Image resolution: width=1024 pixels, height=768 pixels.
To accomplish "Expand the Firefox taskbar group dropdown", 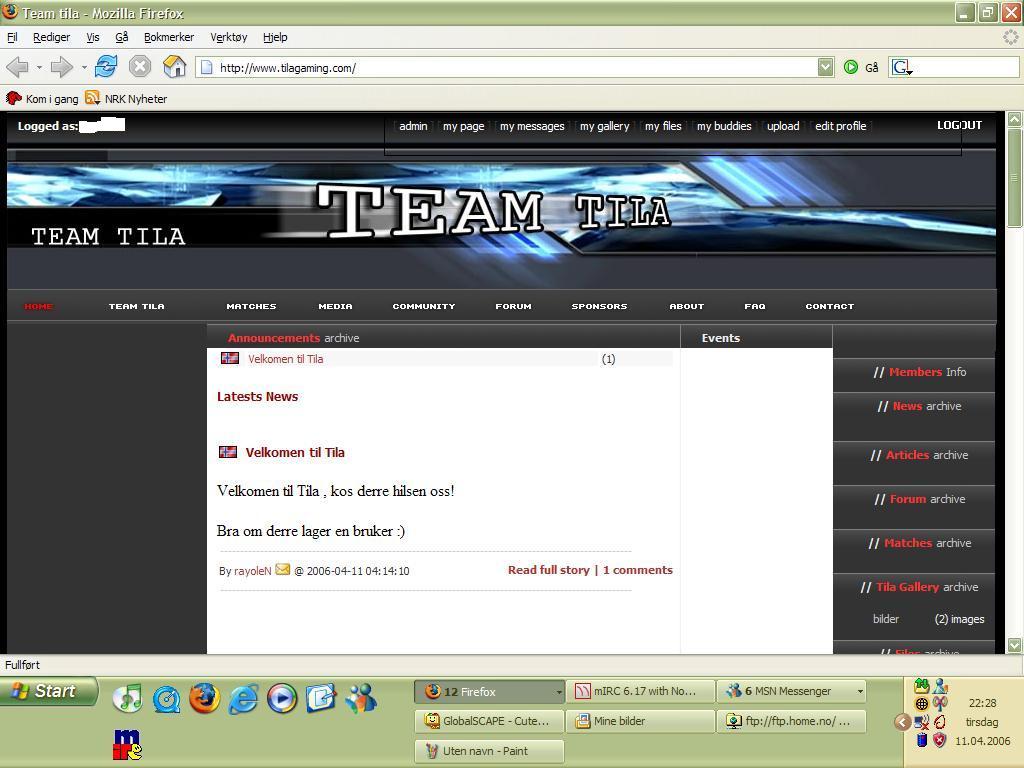I will point(559,691).
